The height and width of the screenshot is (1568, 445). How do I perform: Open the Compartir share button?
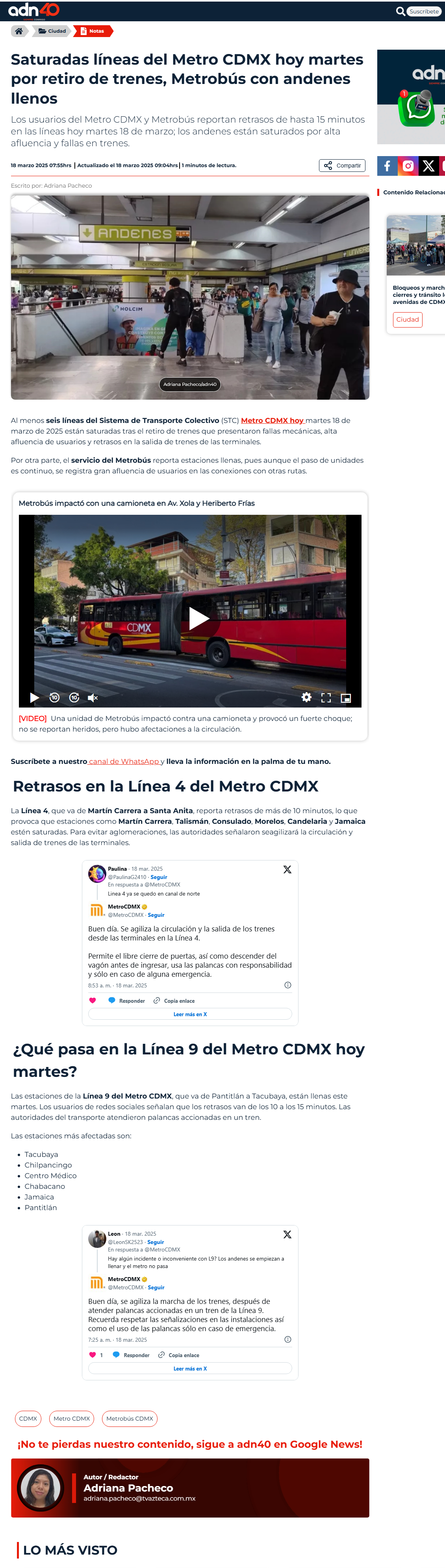(342, 166)
